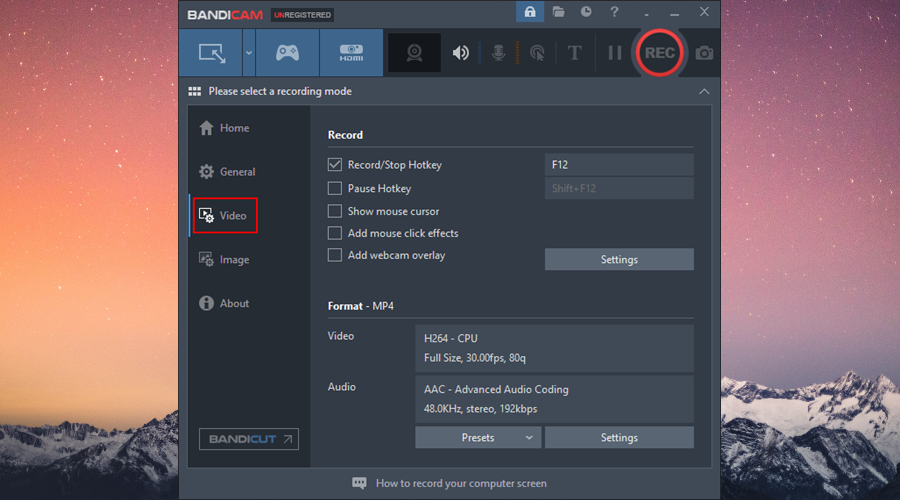Switch to the Image tab
The width and height of the screenshot is (900, 500).
point(224,259)
